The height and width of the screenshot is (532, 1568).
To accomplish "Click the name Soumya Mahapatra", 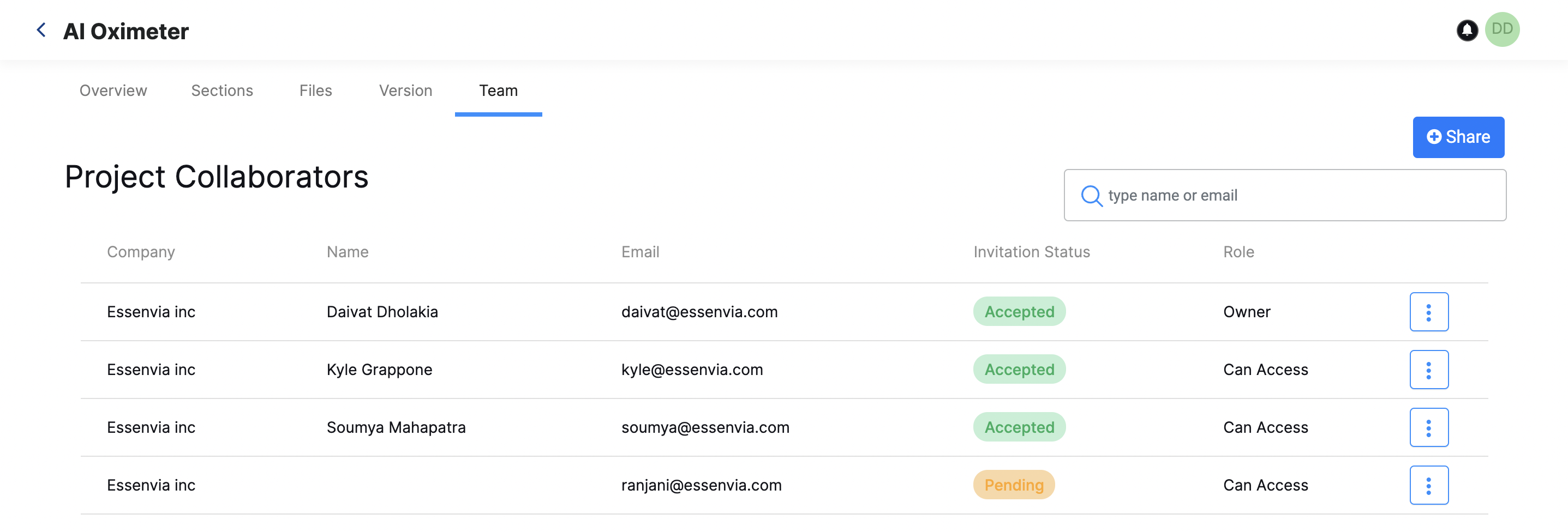I will [x=396, y=427].
